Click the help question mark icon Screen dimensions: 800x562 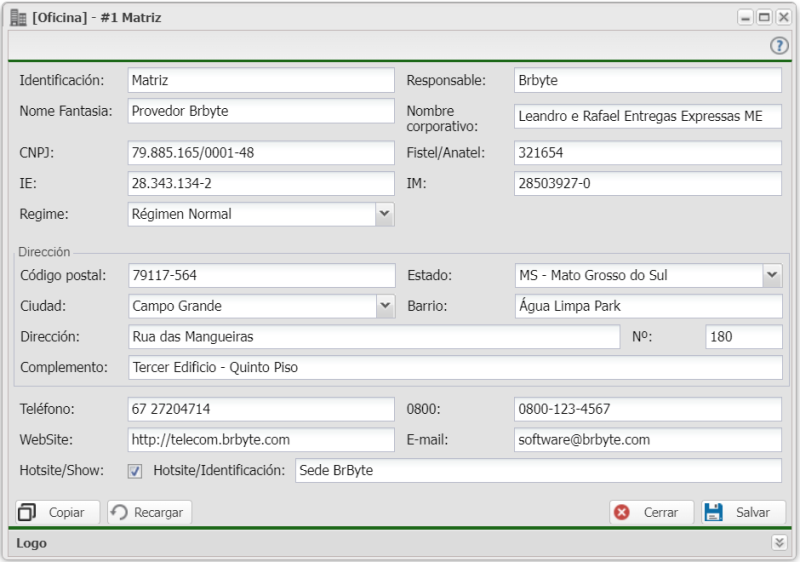779,46
